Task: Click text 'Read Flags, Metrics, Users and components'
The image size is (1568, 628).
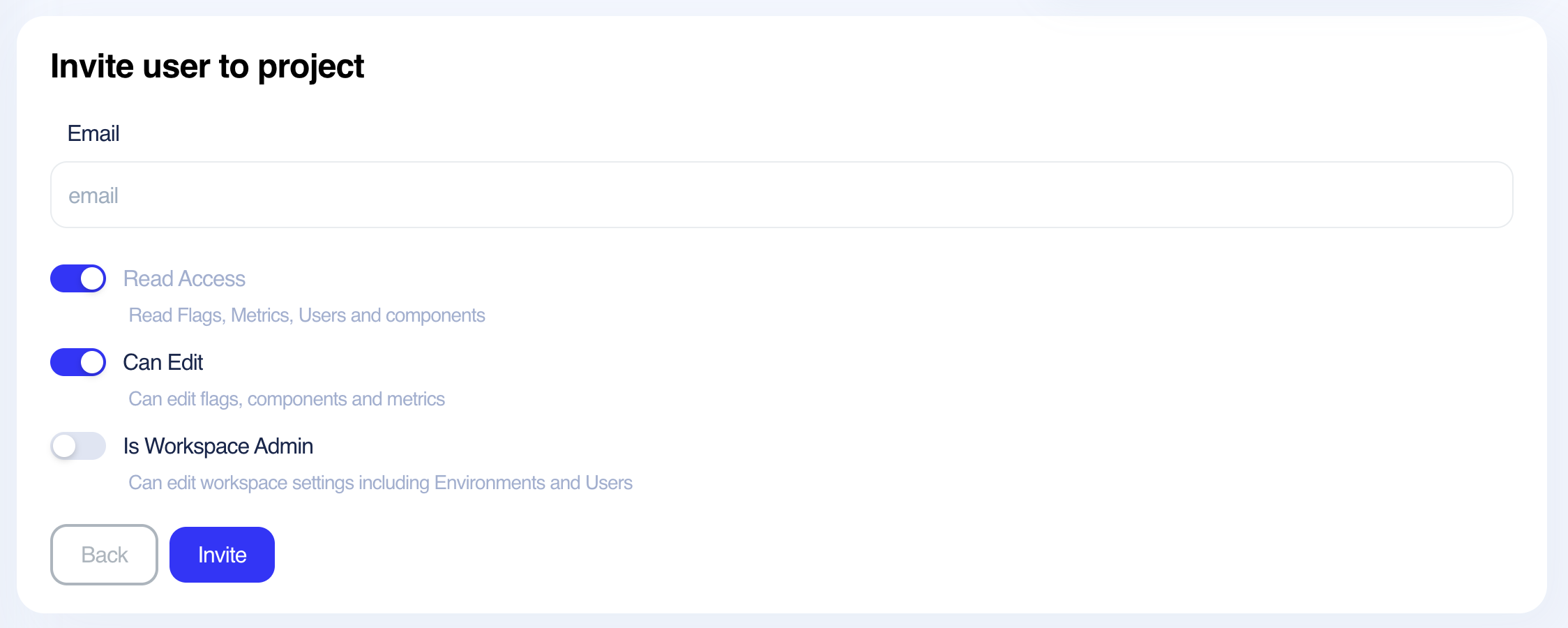Action: pos(307,315)
